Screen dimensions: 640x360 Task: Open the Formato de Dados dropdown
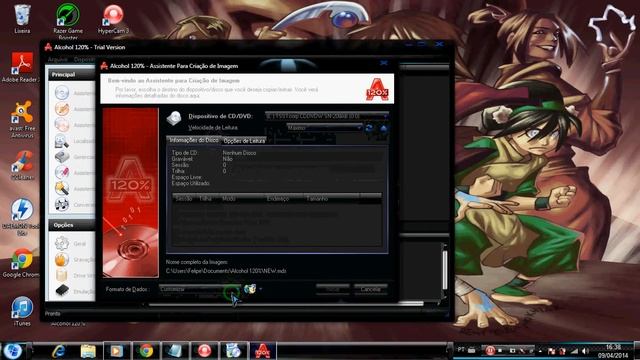pos(199,289)
